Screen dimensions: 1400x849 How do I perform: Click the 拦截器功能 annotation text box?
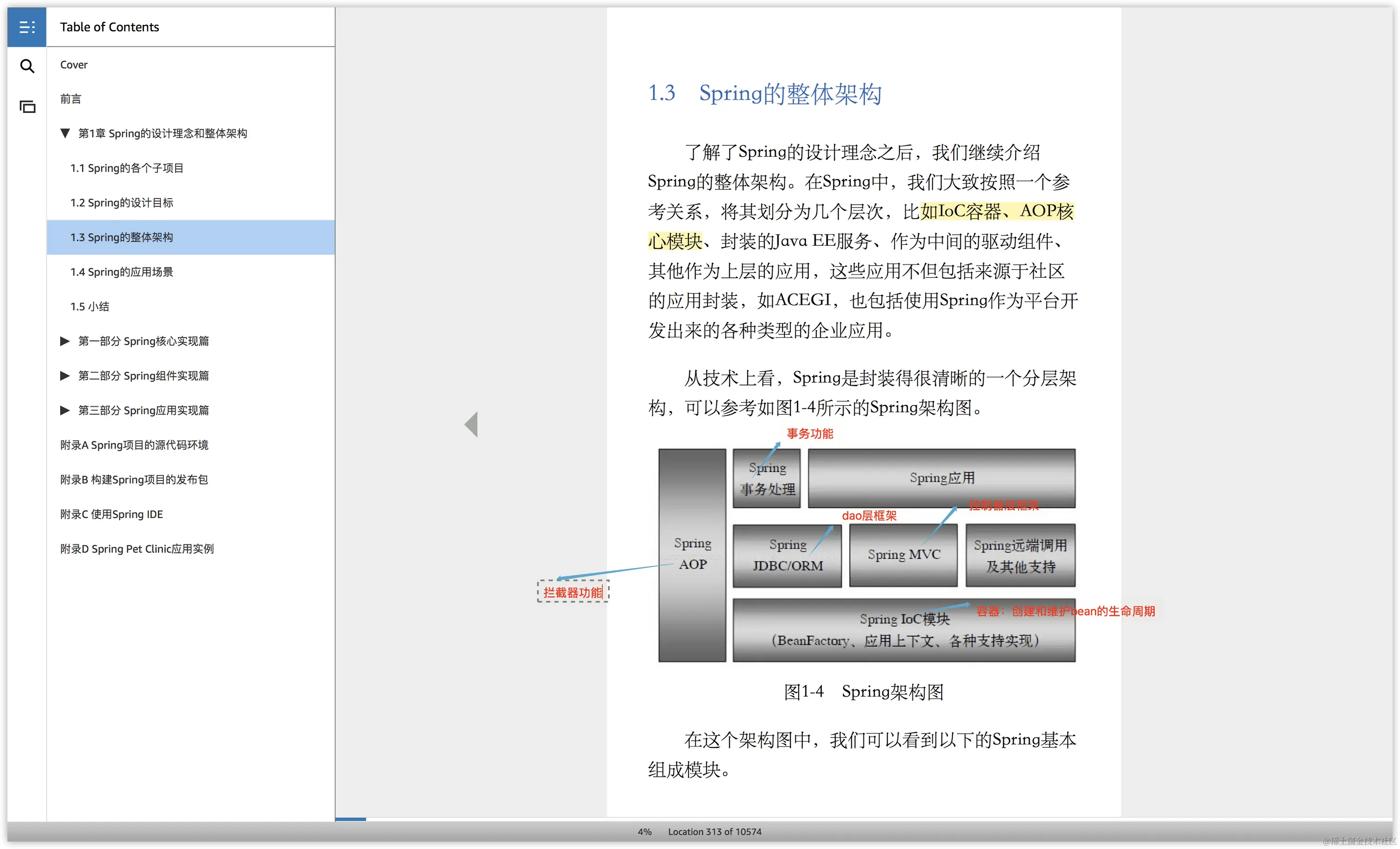click(x=573, y=592)
